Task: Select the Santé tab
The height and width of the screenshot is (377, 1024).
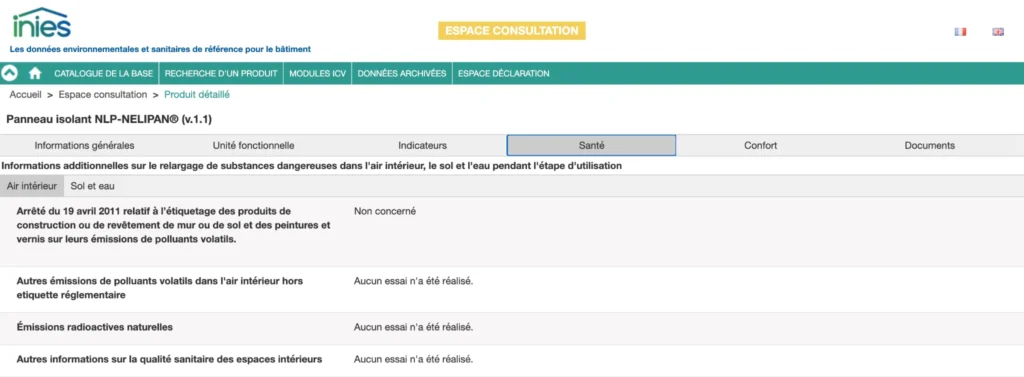Action: pos(591,146)
